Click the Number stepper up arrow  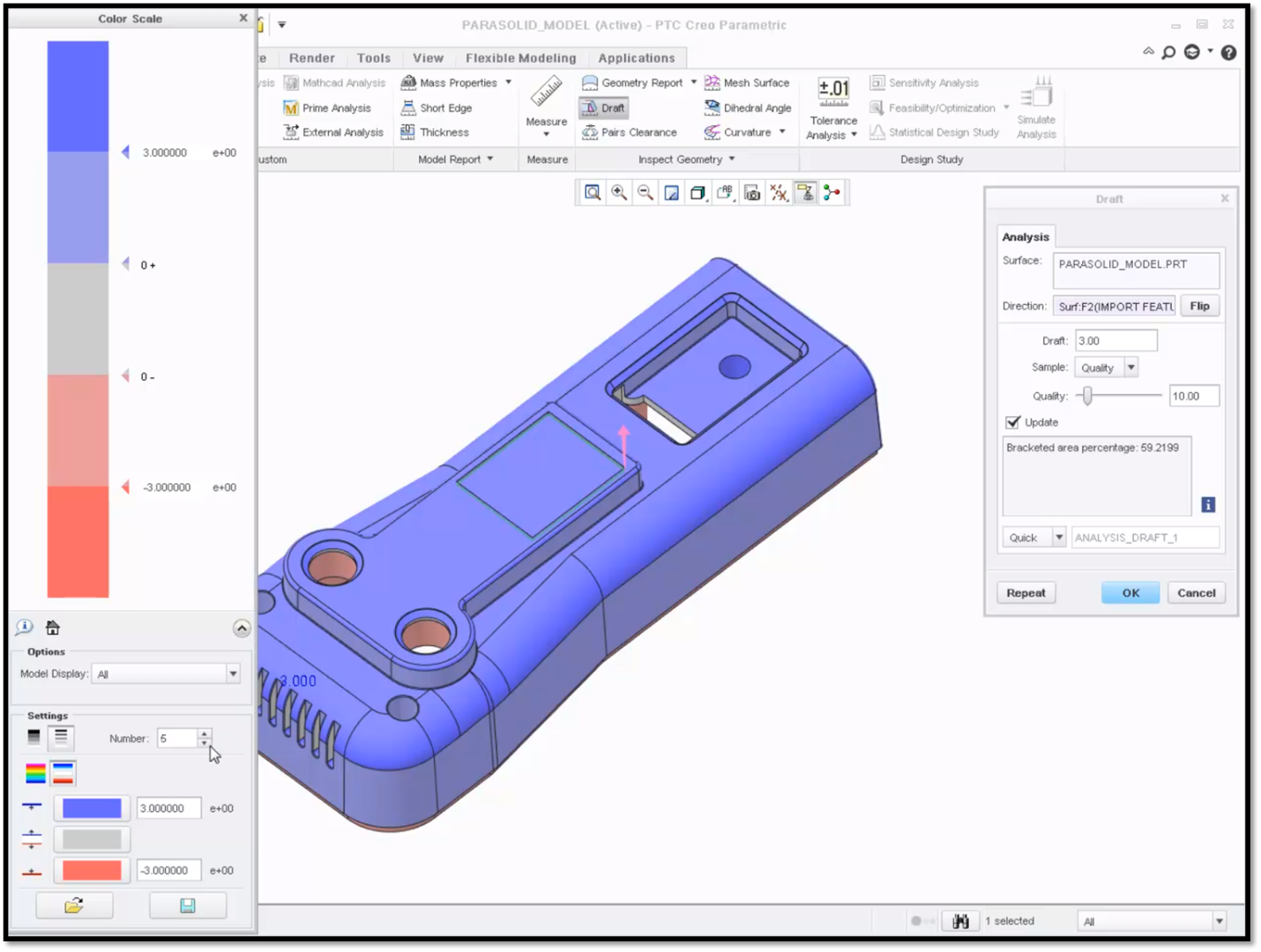205,733
